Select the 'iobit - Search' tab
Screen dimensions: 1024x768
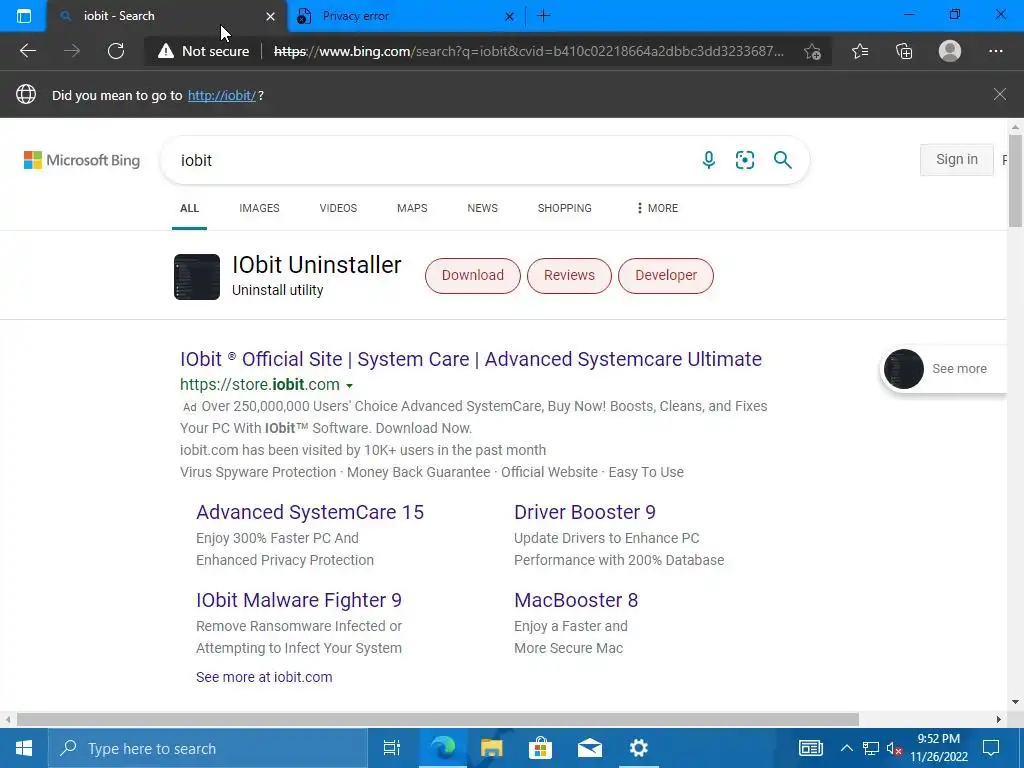pyautogui.click(x=167, y=16)
